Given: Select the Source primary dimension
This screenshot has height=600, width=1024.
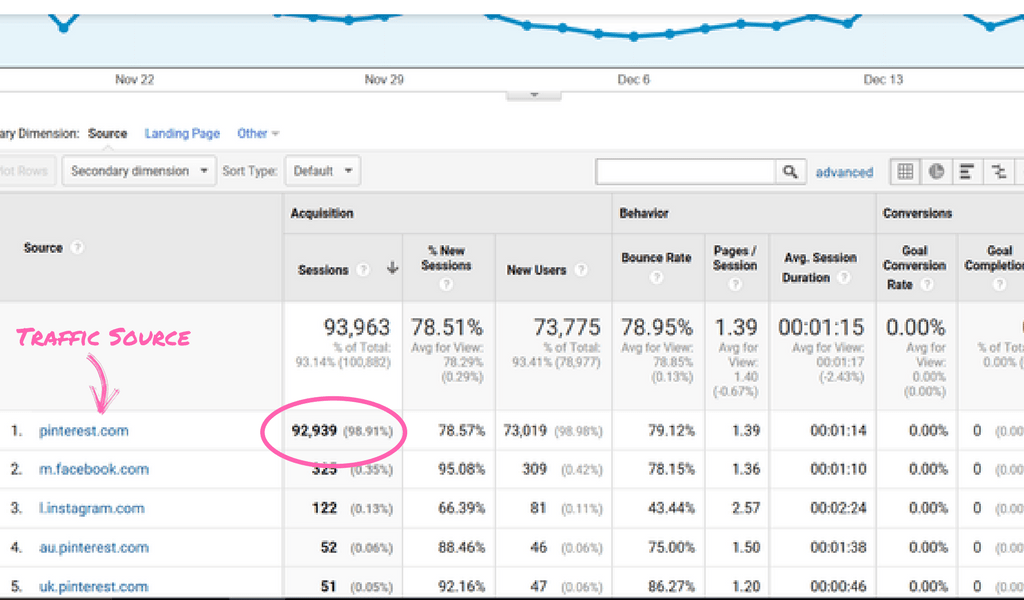Looking at the screenshot, I should pyautogui.click(x=107, y=133).
